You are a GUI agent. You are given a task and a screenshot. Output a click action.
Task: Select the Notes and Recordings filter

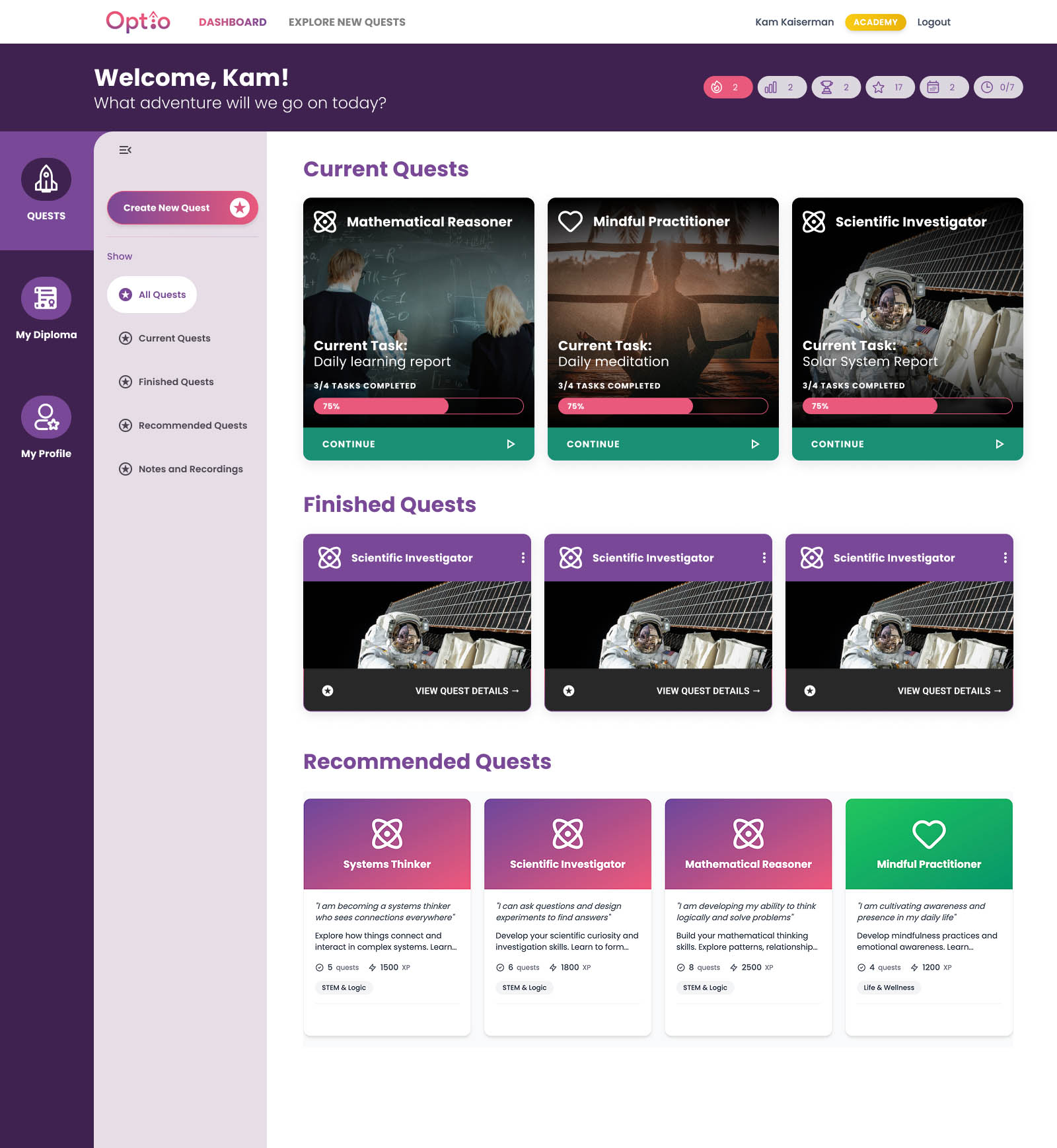pyautogui.click(x=190, y=469)
